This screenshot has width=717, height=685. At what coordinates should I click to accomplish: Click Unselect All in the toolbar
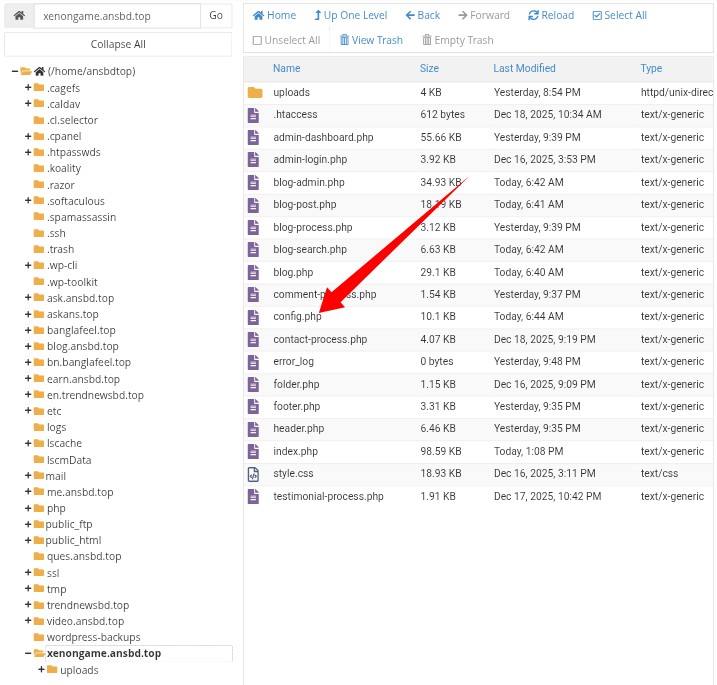(x=286, y=40)
